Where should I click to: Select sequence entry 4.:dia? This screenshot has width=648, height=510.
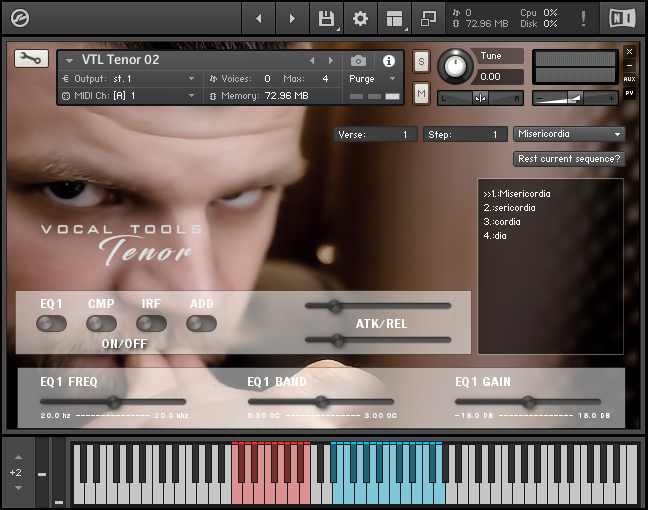click(495, 236)
